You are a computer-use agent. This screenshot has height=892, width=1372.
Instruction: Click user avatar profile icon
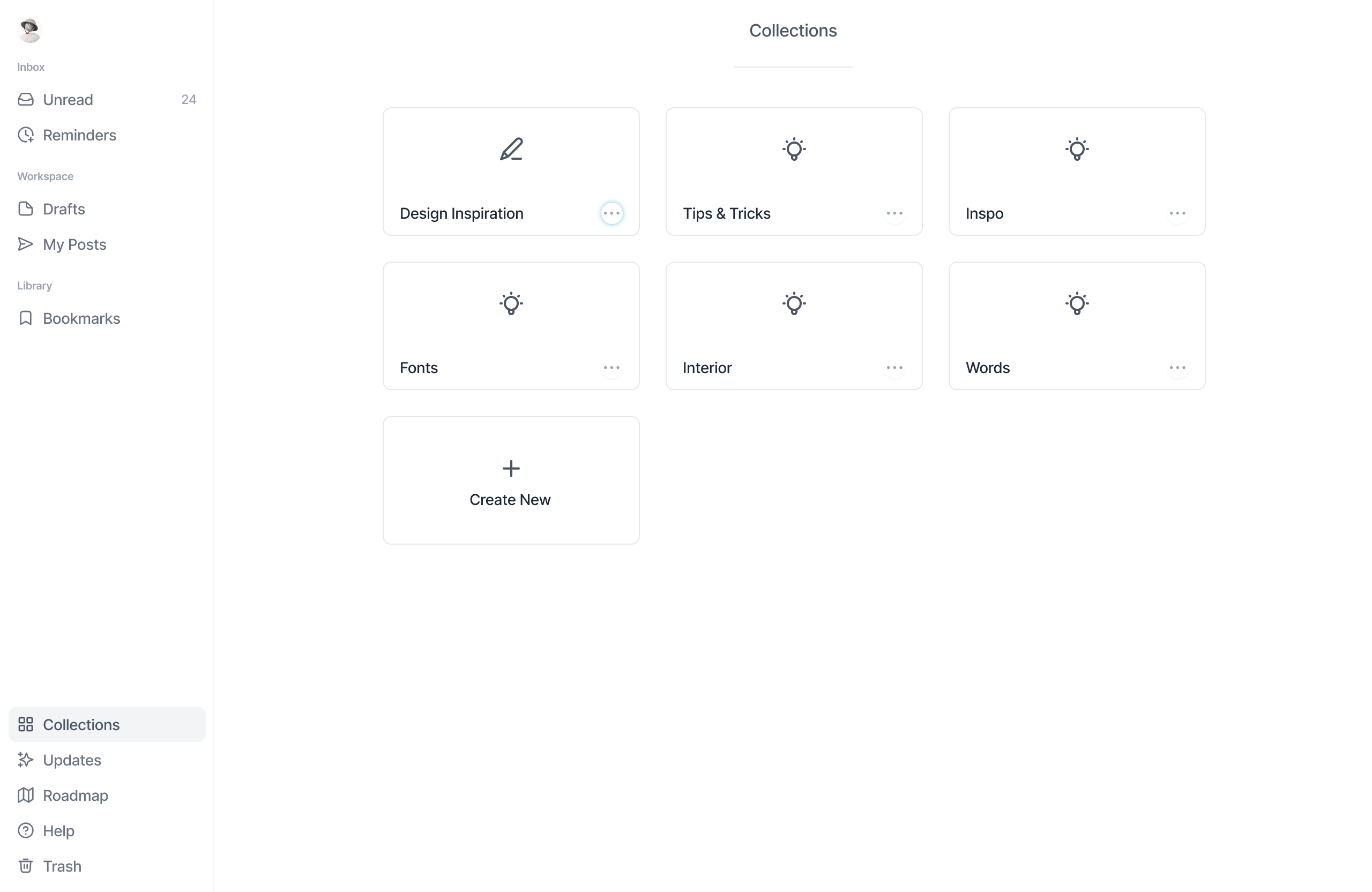[30, 30]
